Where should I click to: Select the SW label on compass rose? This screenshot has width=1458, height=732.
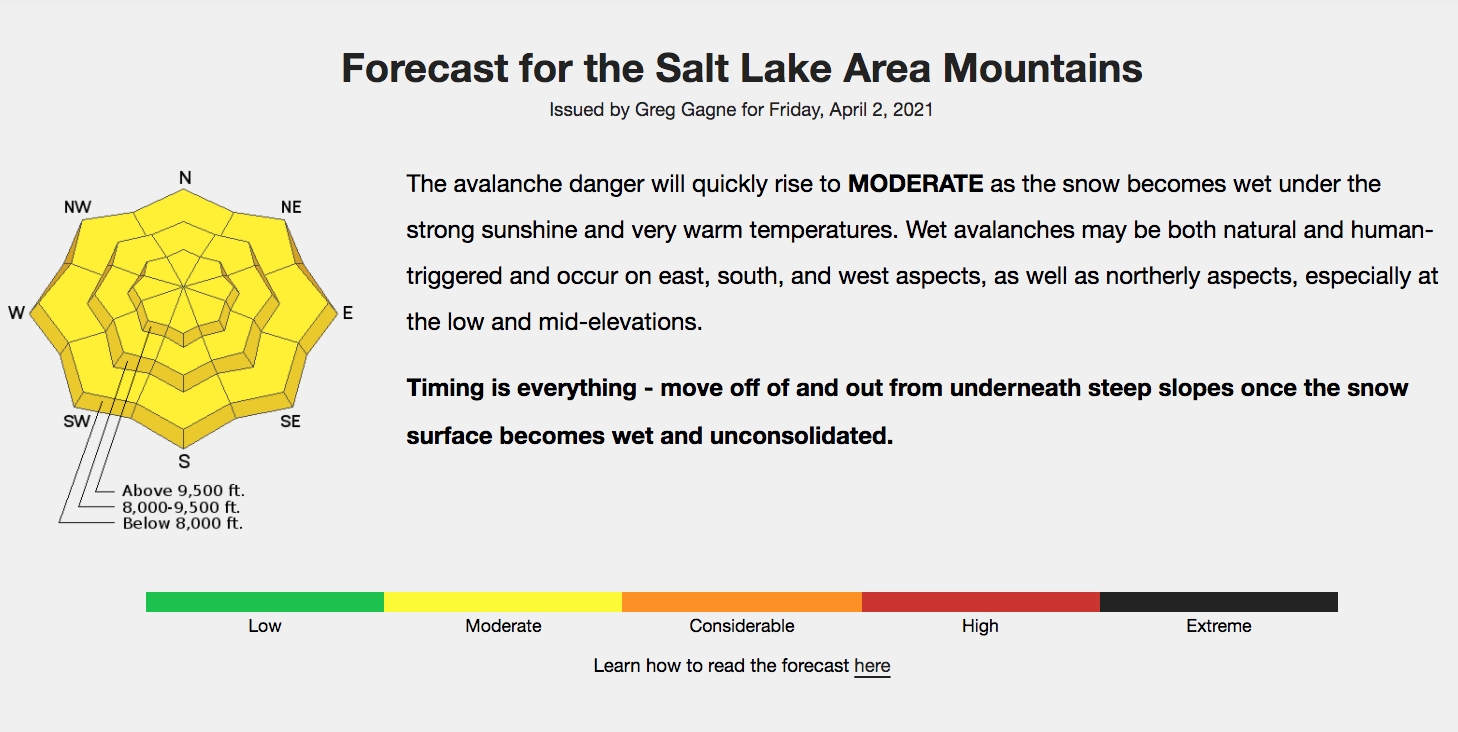(77, 421)
